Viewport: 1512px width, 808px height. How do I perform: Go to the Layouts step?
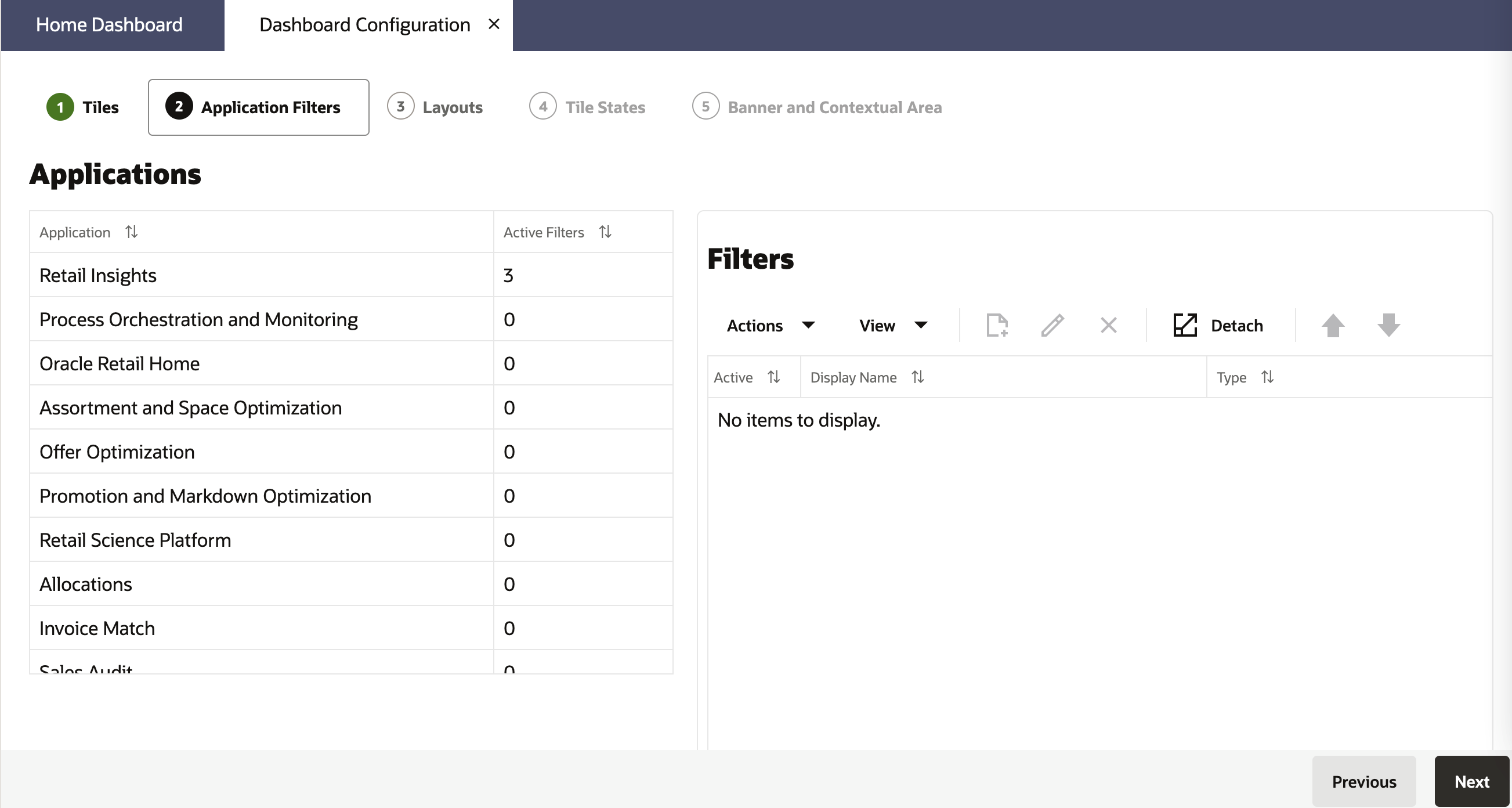click(436, 107)
